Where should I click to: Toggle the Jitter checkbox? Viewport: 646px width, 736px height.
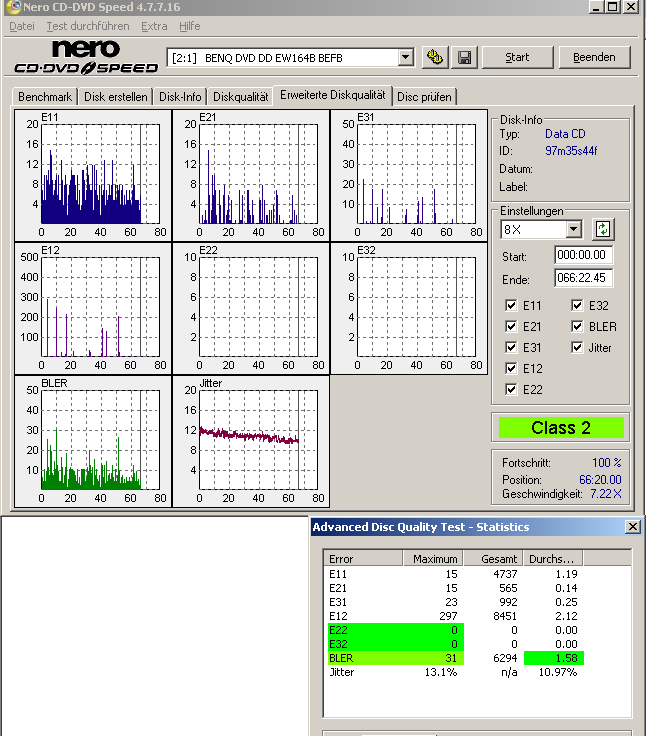click(x=577, y=348)
